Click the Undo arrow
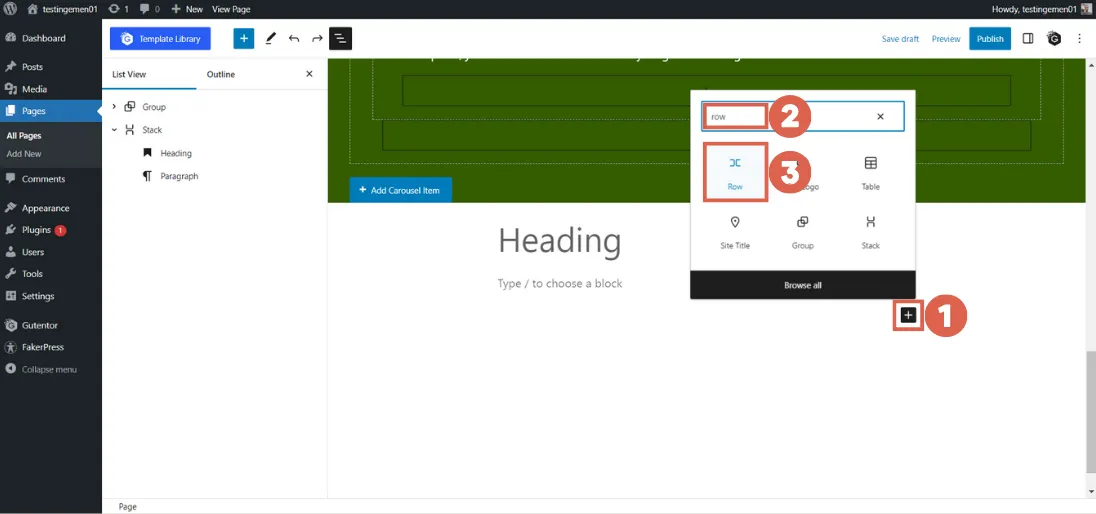The height and width of the screenshot is (514, 1096). (294, 38)
